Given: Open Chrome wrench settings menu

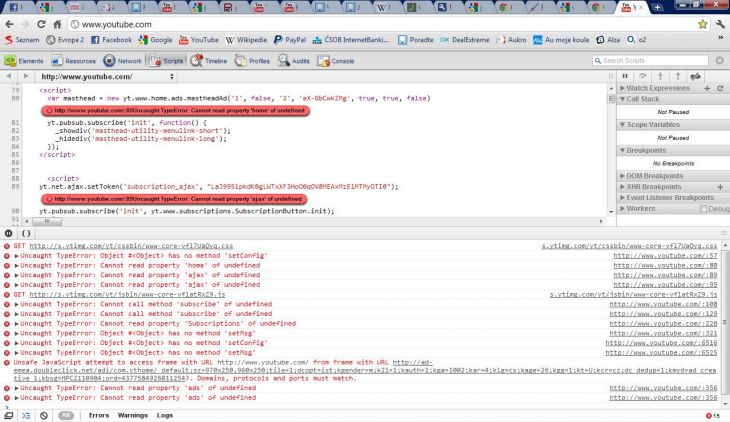Looking at the screenshot, I should click(720, 24).
